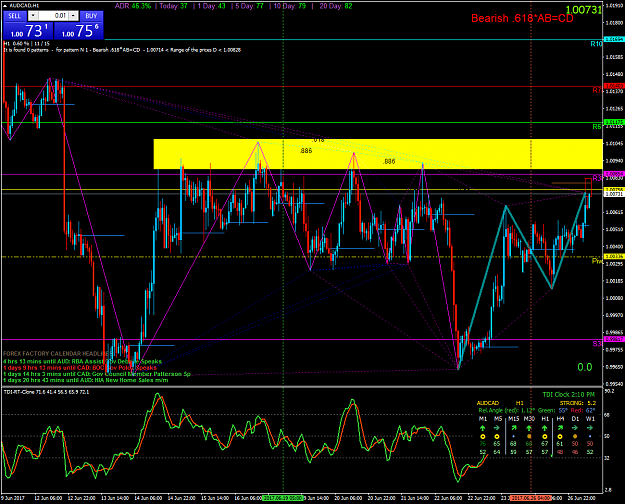Decrease lot size with left volume arrow
This screenshot has width=625, height=504.
[x=33, y=16]
